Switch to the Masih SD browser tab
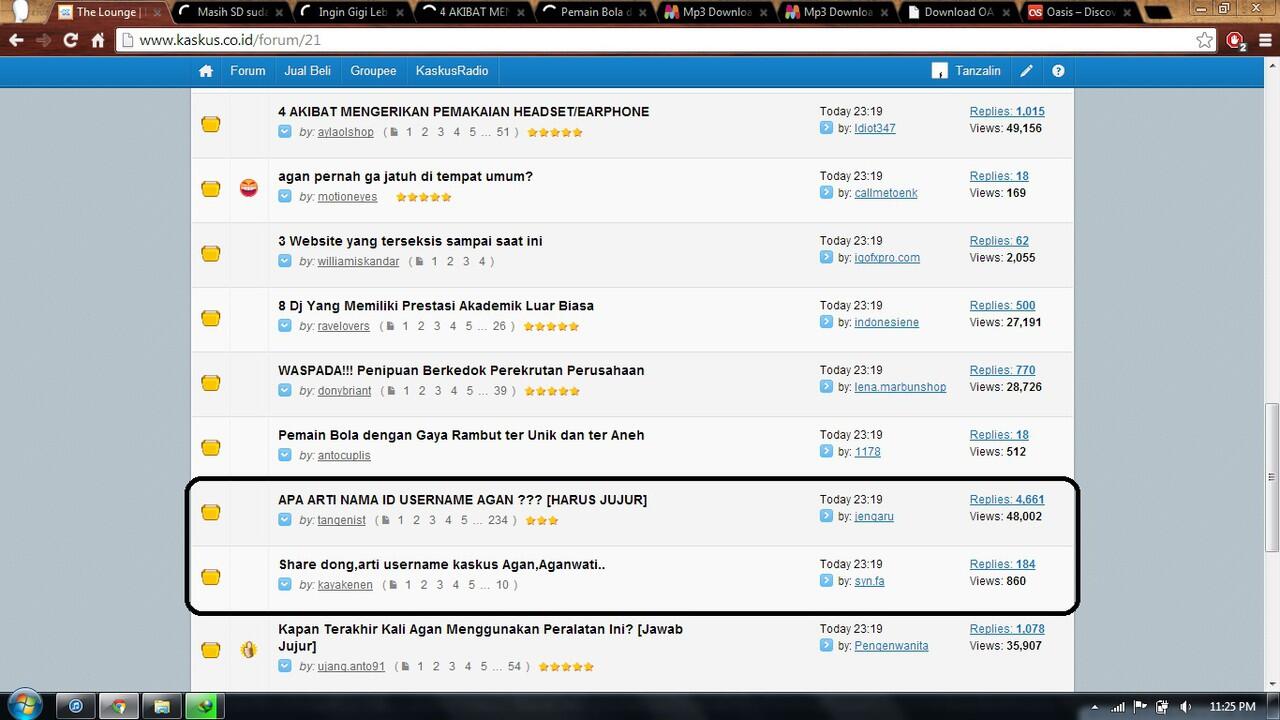 pos(230,12)
